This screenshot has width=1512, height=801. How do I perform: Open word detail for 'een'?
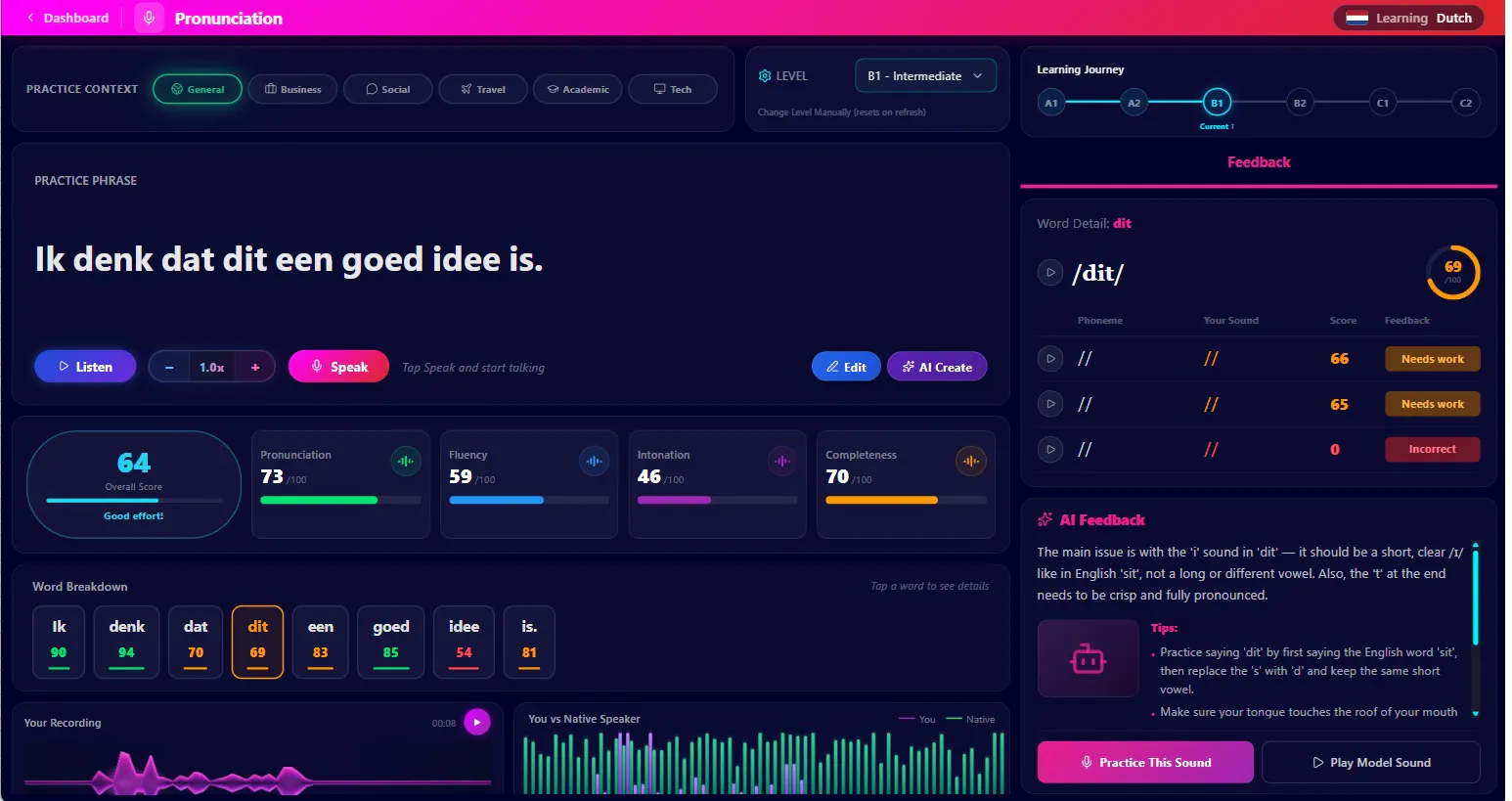pyautogui.click(x=320, y=643)
